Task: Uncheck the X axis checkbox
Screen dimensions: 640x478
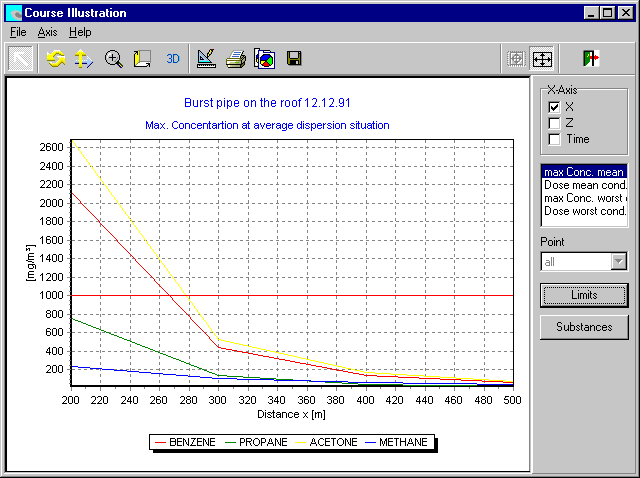Action: (x=554, y=107)
